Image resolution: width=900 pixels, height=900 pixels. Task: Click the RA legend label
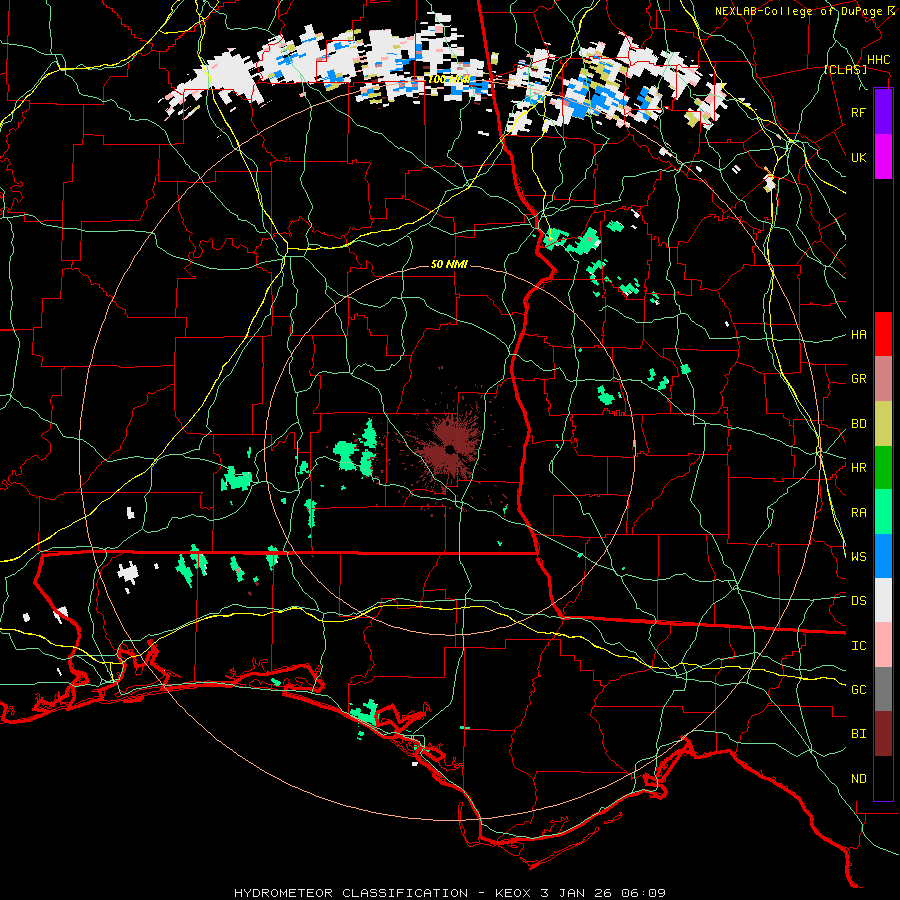[x=858, y=513]
